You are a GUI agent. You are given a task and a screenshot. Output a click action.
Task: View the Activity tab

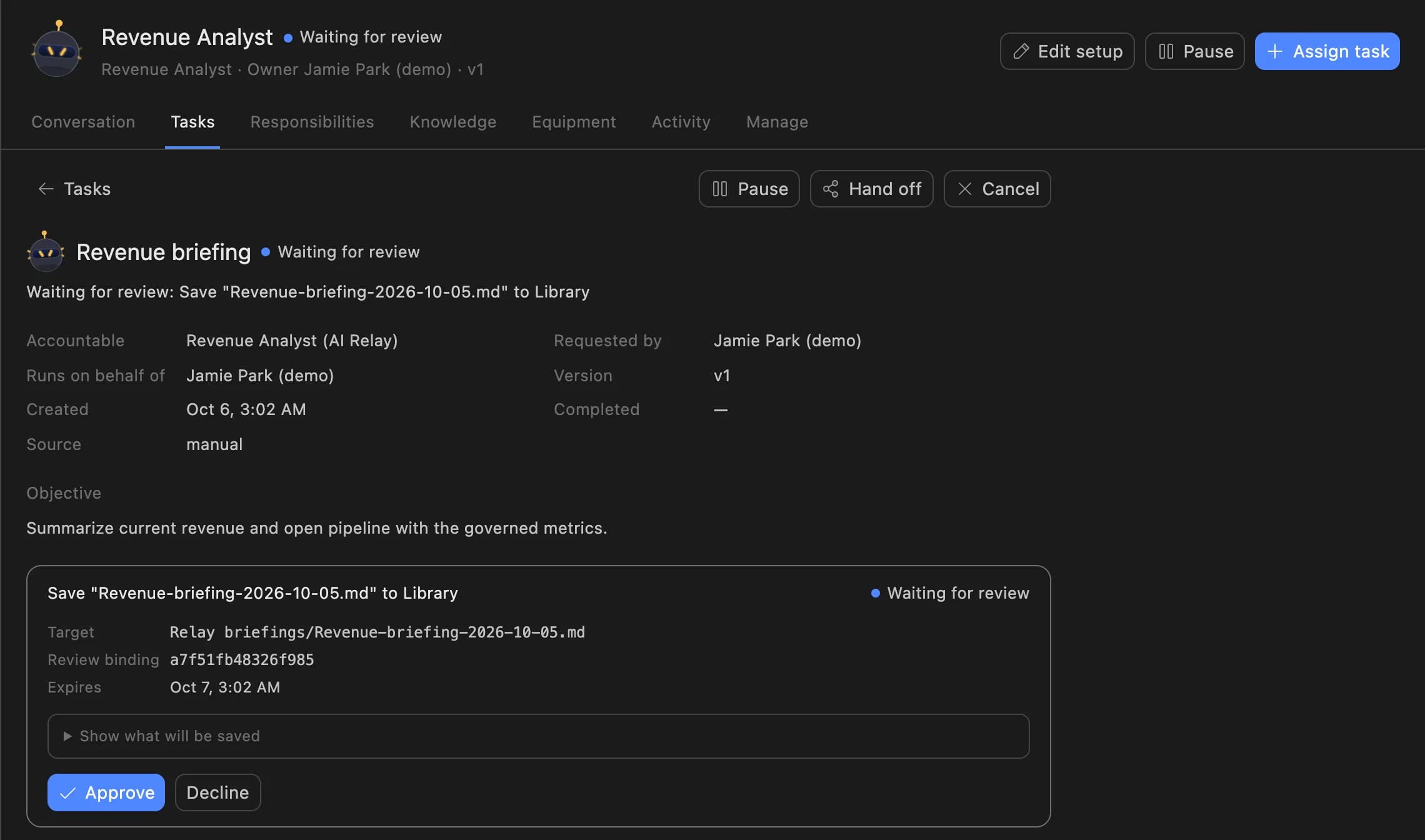point(681,122)
